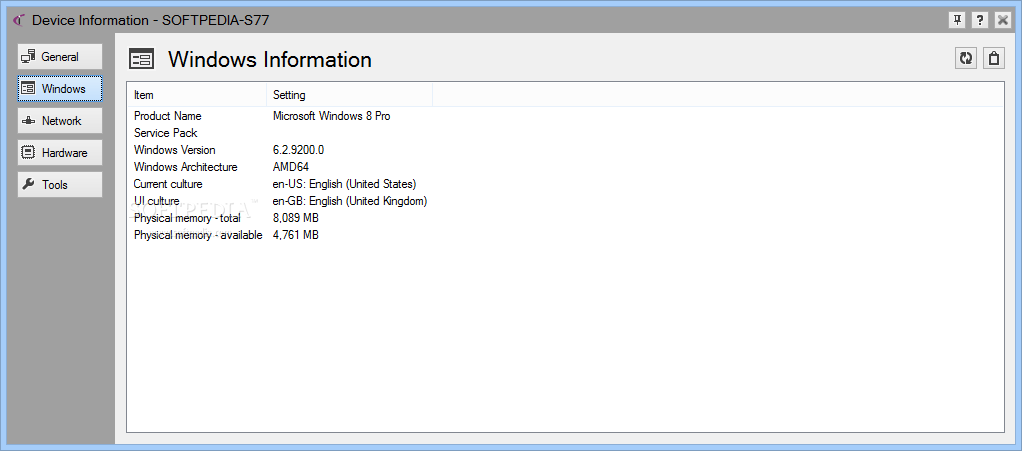
Task: Select the Current culture row
Action: click(x=280, y=184)
